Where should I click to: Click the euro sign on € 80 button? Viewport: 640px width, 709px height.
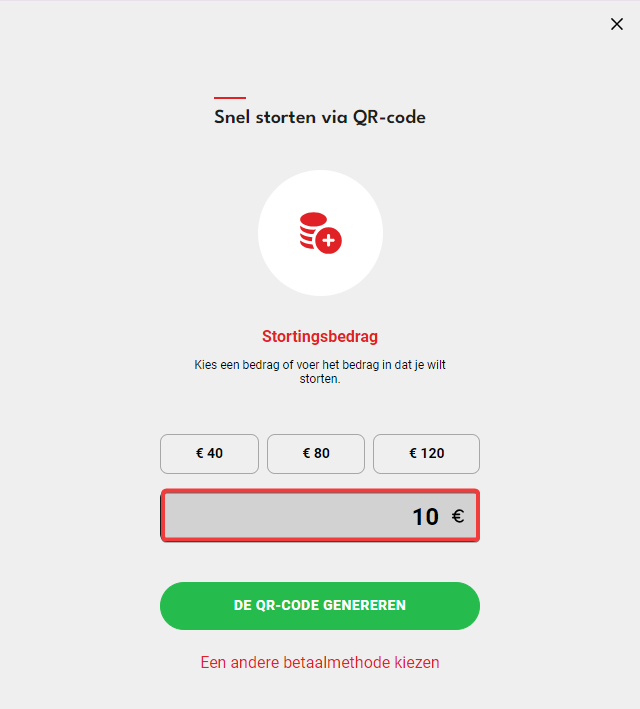click(306, 453)
